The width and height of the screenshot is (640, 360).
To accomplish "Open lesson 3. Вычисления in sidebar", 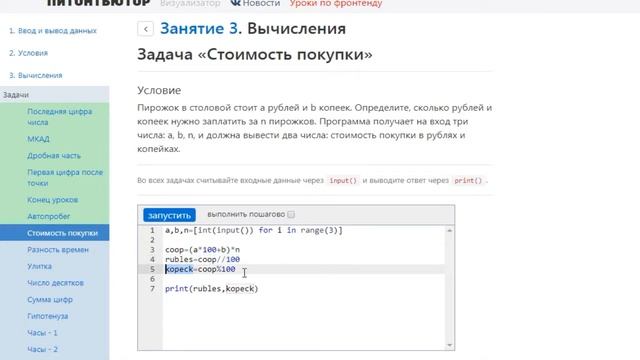I will [x=36, y=76].
